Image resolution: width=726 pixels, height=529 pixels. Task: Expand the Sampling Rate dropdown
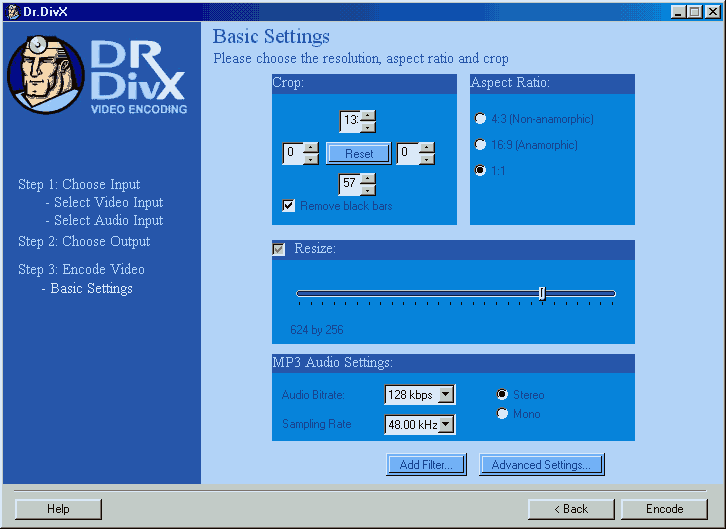[x=446, y=425]
